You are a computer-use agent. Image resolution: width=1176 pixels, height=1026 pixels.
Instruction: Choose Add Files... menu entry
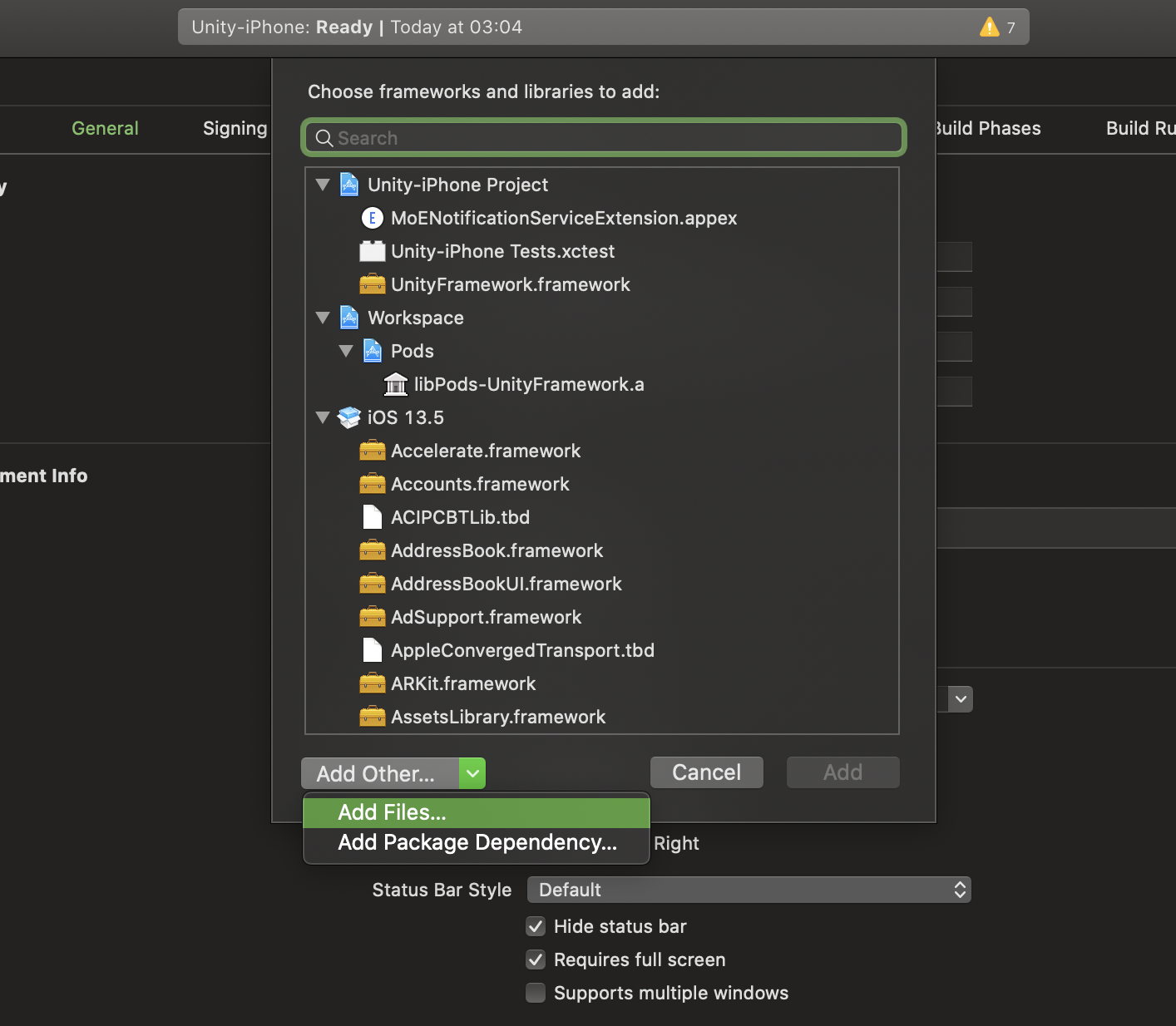pos(477,812)
